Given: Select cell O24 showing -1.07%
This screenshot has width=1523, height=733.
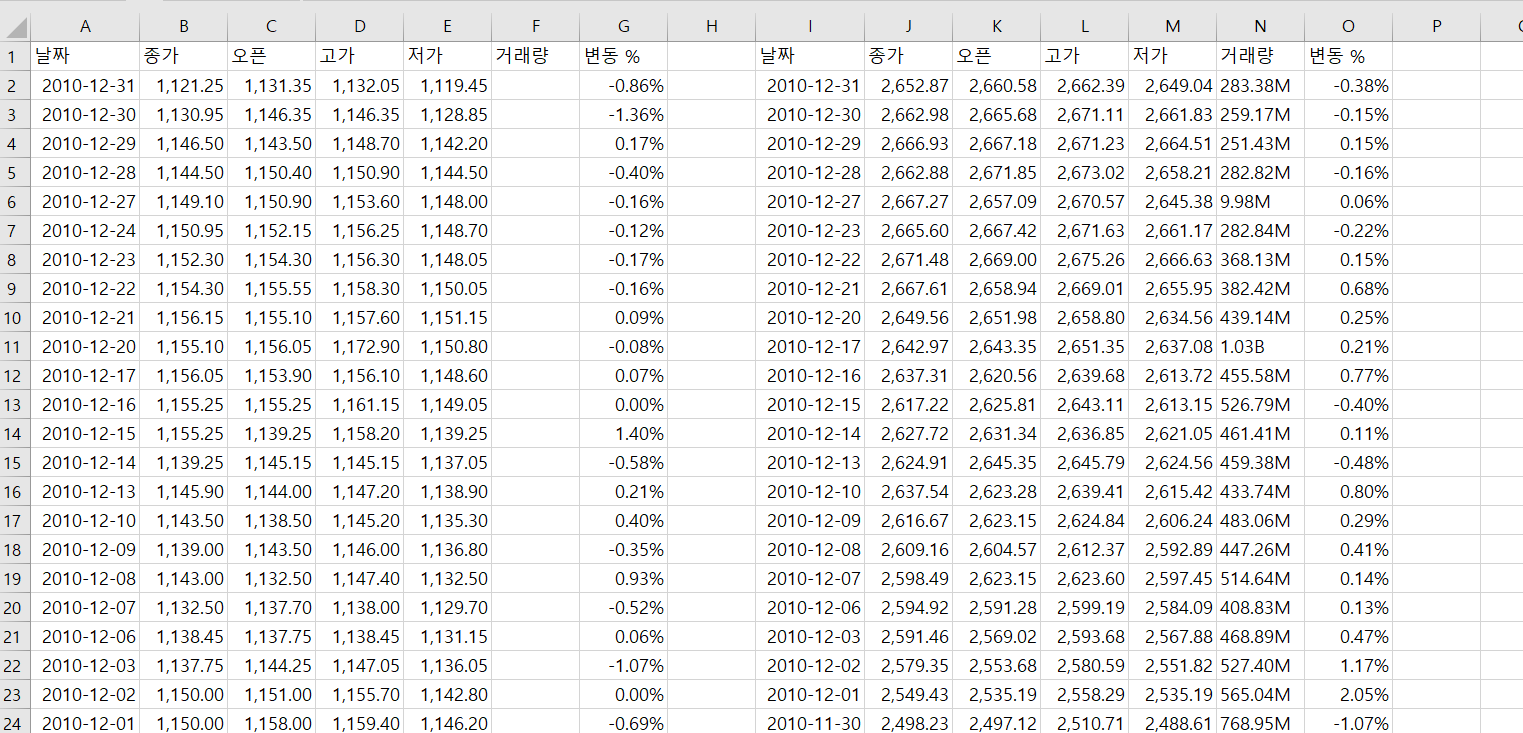Looking at the screenshot, I should coord(1348,723).
